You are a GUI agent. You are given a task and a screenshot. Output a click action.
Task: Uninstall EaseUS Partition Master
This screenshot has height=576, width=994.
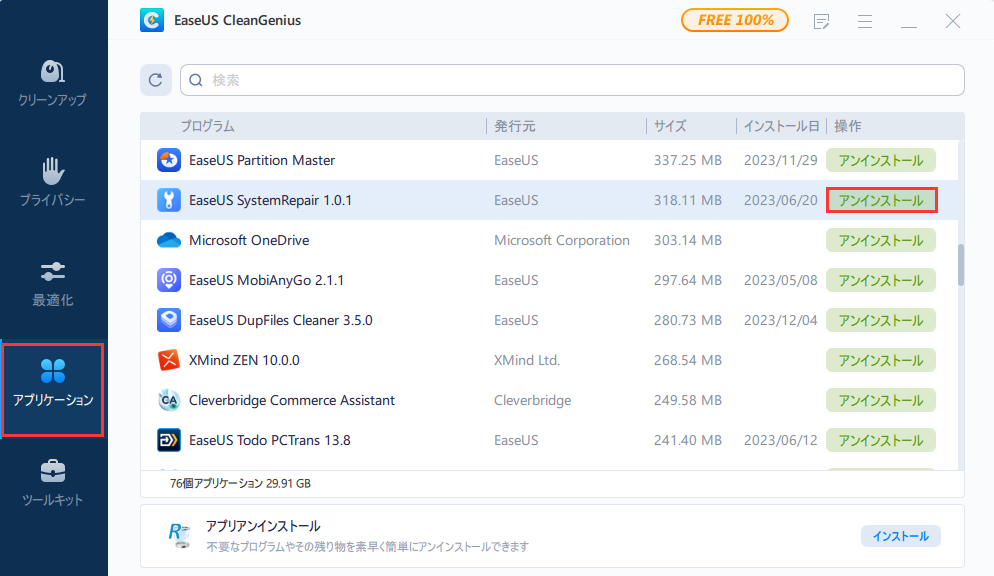point(880,160)
